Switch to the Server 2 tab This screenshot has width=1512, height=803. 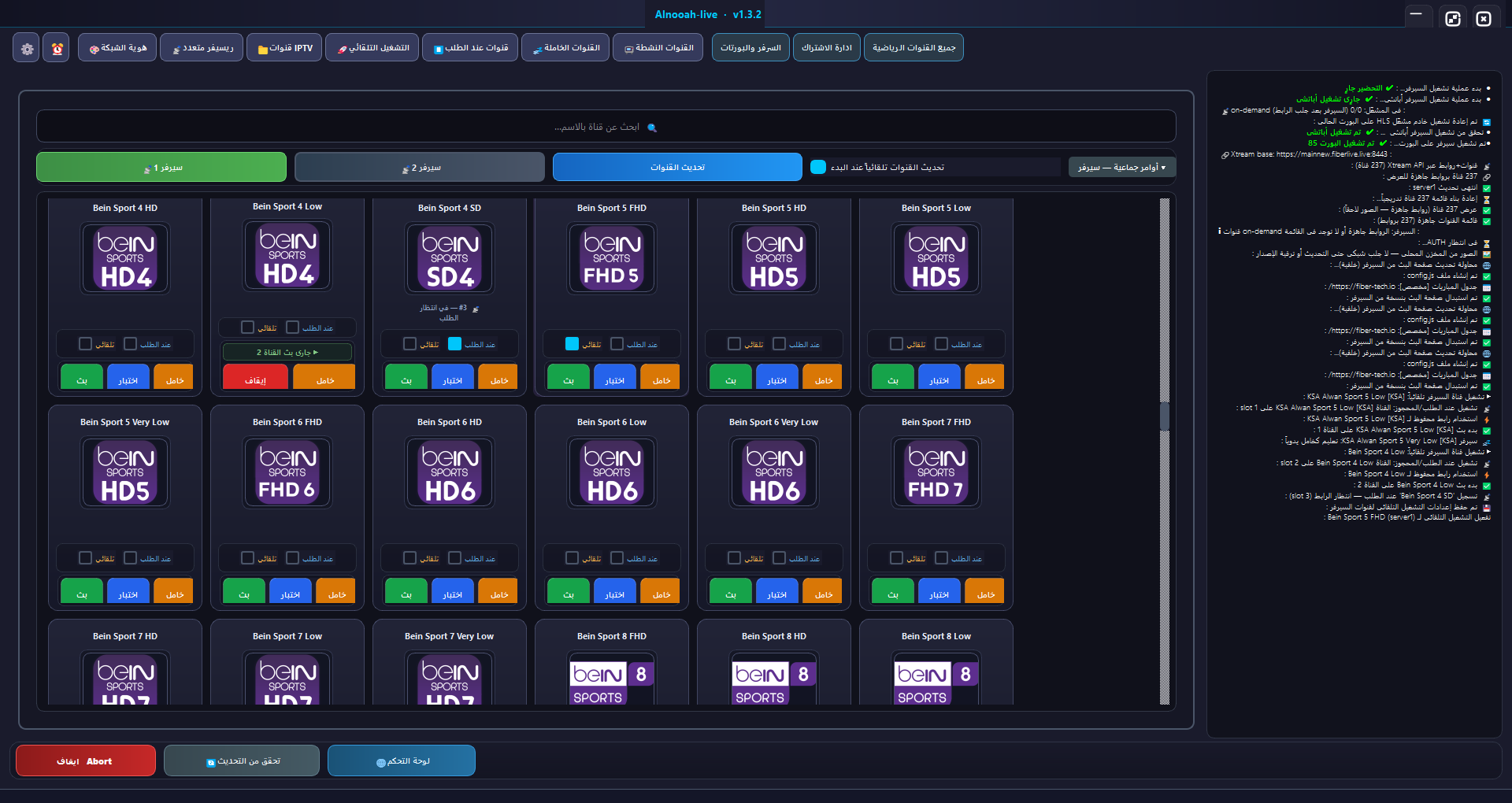pyautogui.click(x=420, y=167)
